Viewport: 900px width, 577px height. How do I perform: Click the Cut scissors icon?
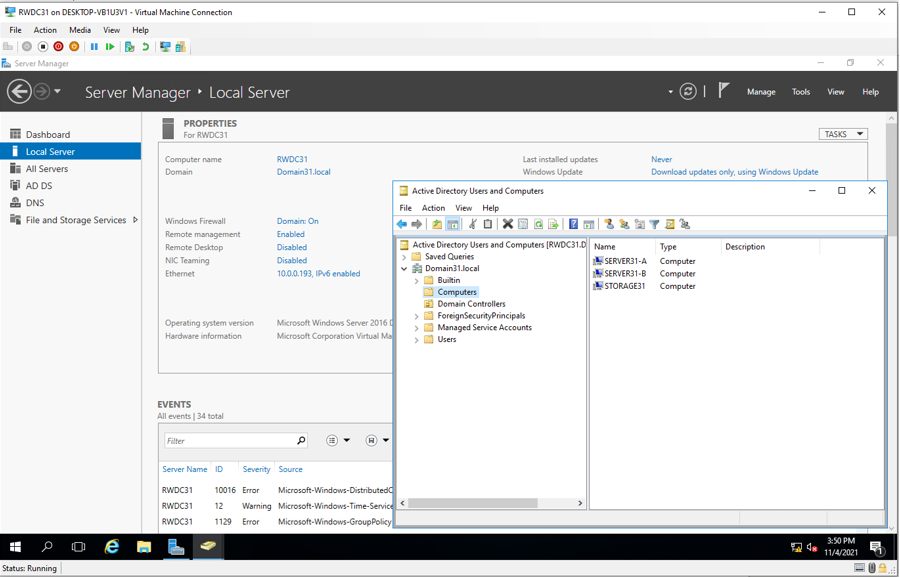pos(472,224)
